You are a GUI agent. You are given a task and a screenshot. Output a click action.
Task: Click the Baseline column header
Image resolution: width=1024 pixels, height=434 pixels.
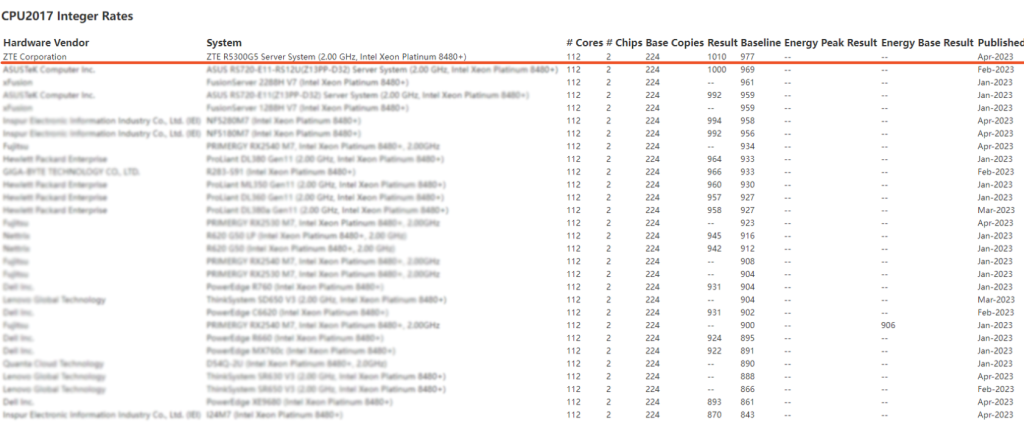pyautogui.click(x=761, y=43)
